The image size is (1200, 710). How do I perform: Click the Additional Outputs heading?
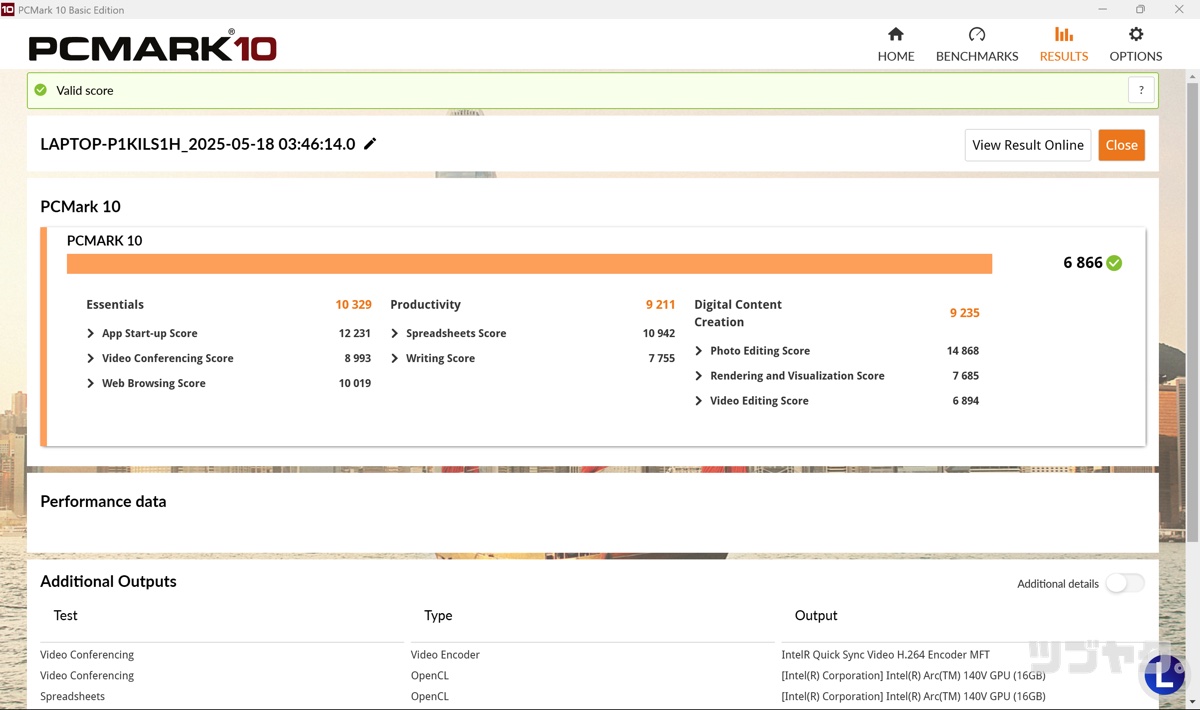coord(108,582)
